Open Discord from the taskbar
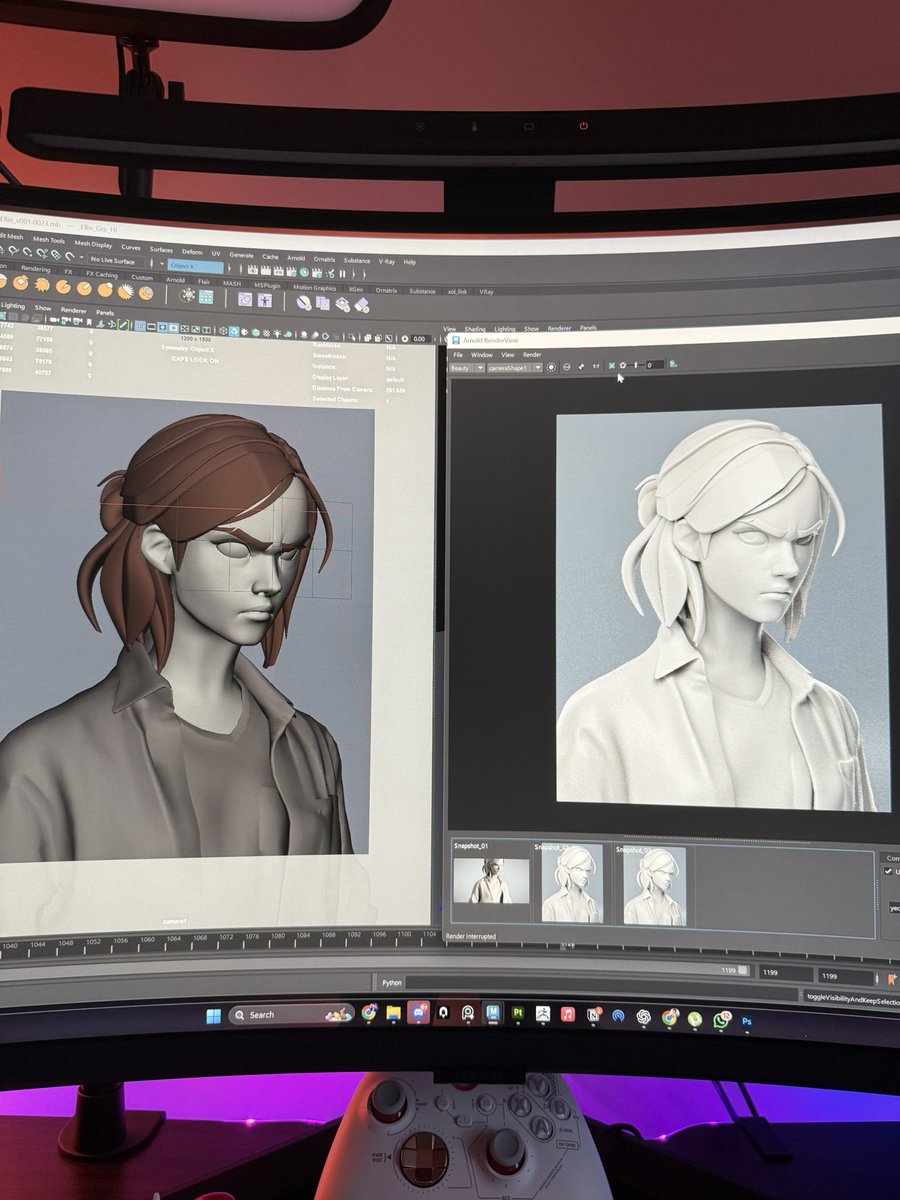 click(x=417, y=1012)
